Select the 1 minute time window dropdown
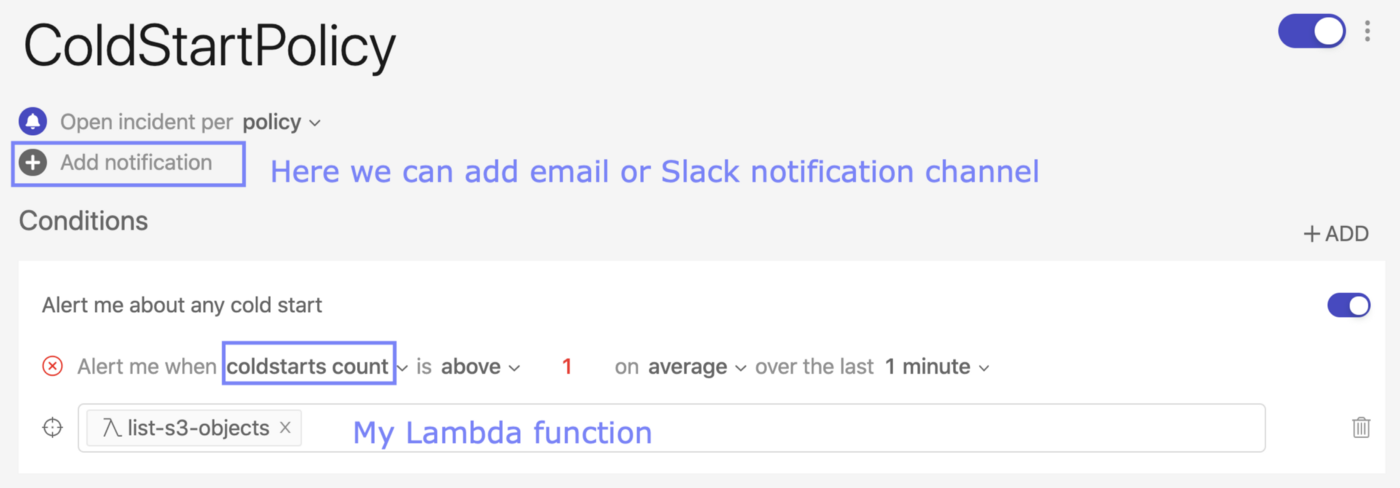 pyautogui.click(x=937, y=367)
